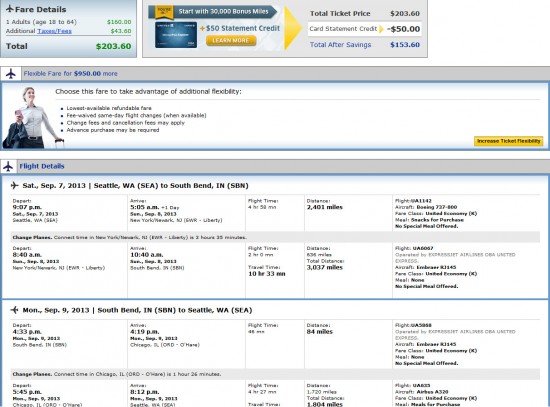
Task: Click the 2,401 miles distance
Action: tap(324, 207)
